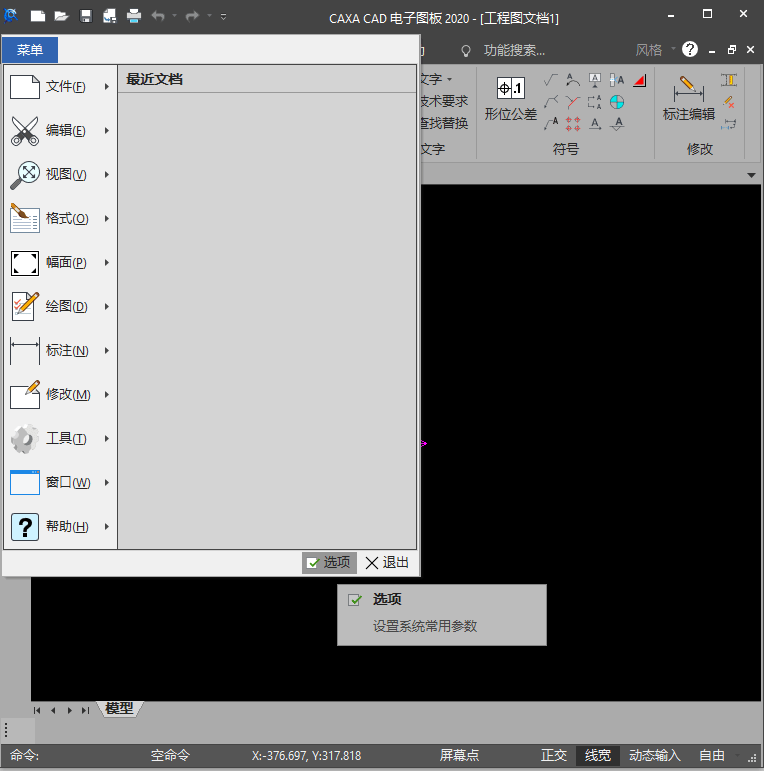Click the 选项 options button
The image size is (764, 771).
tap(329, 563)
